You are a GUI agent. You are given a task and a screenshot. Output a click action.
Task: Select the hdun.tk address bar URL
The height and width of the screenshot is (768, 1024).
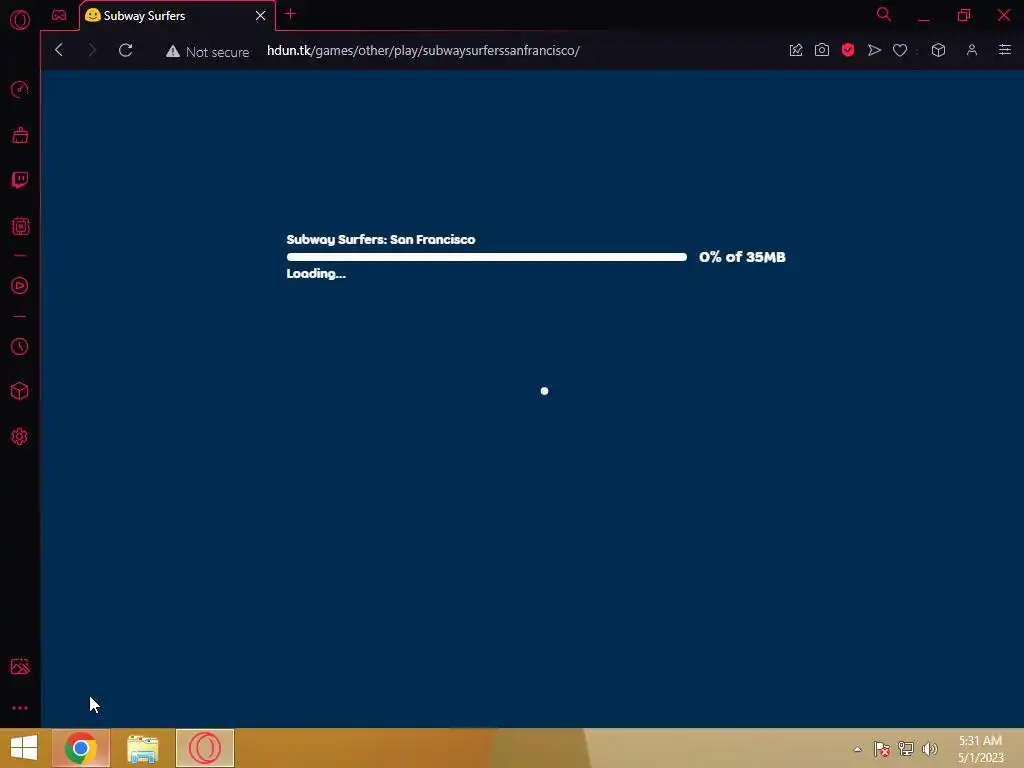423,50
